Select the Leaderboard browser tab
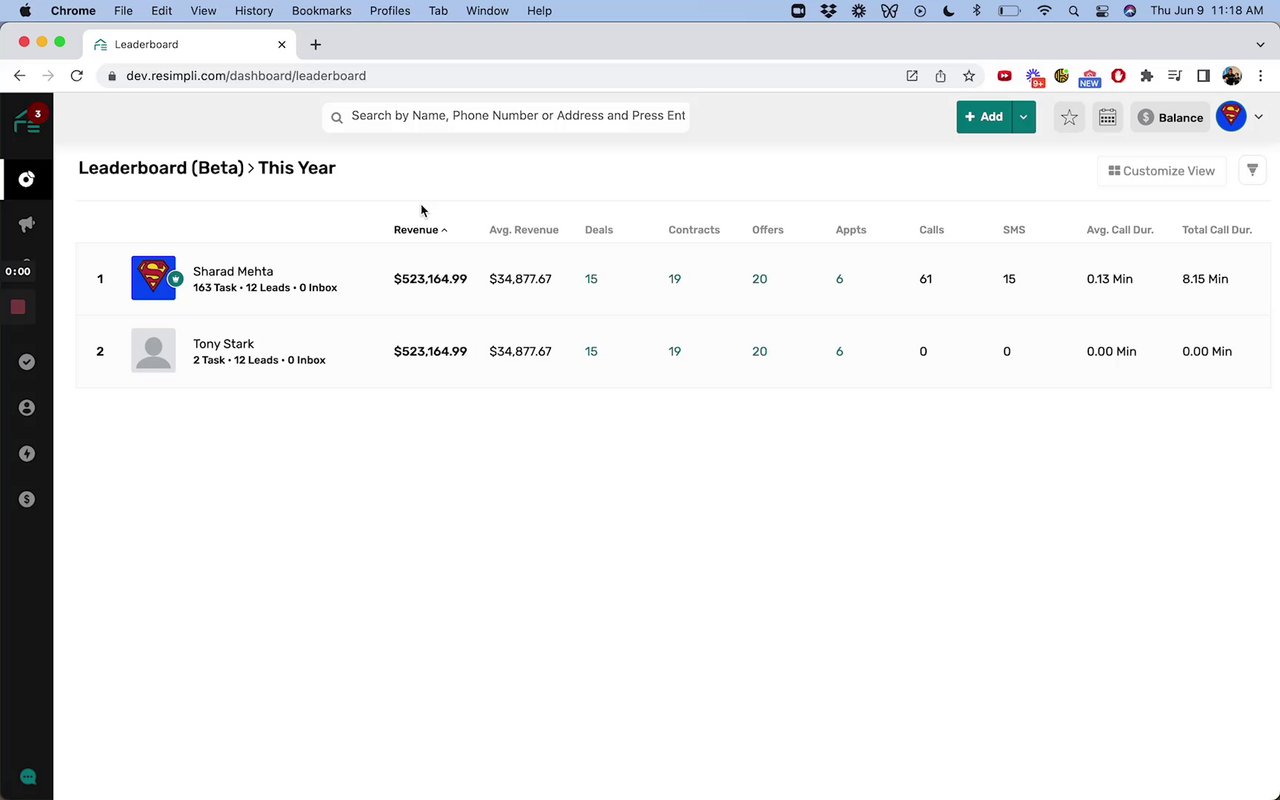 point(188,44)
